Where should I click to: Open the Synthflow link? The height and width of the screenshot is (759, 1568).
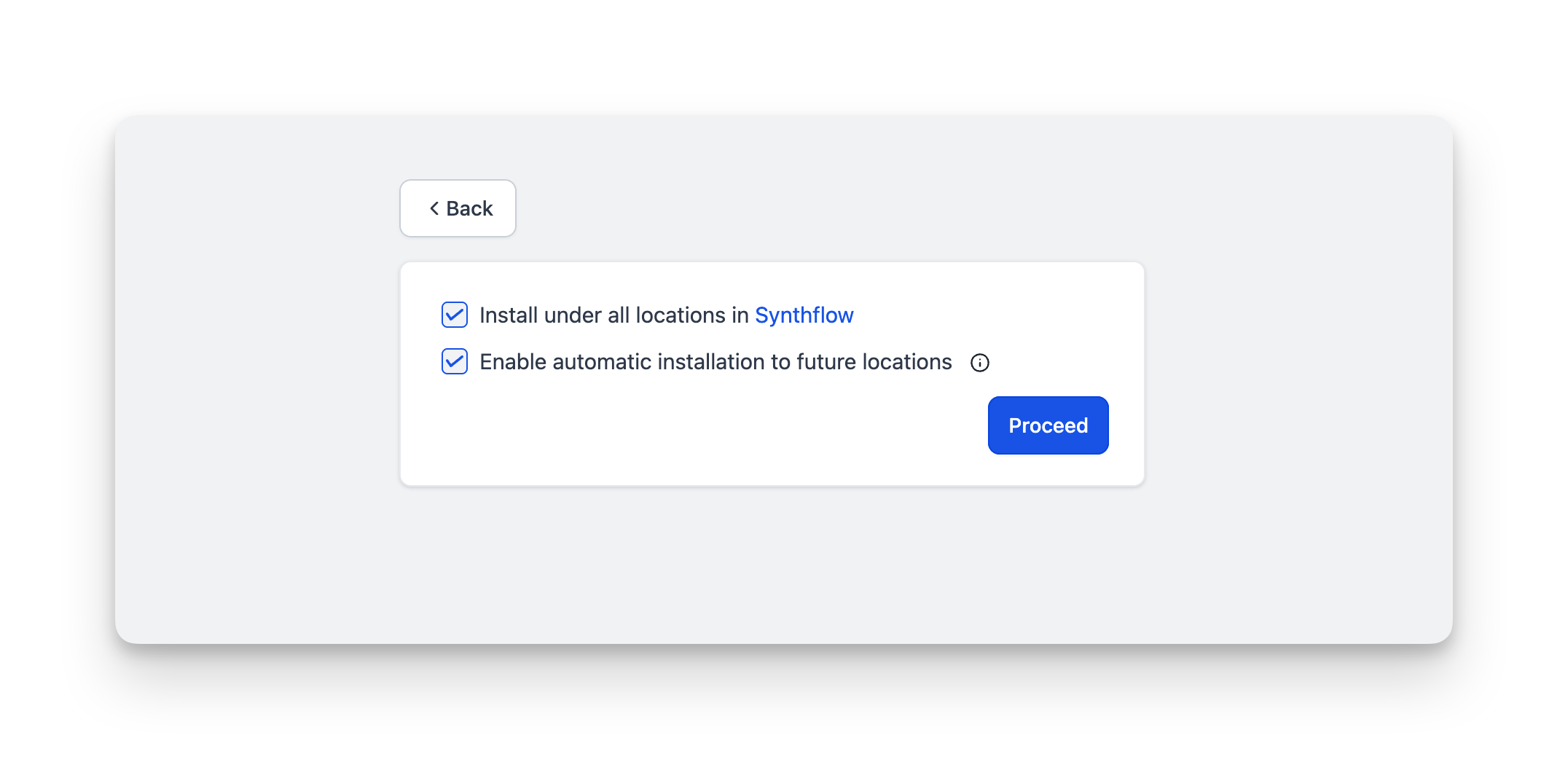coord(804,315)
